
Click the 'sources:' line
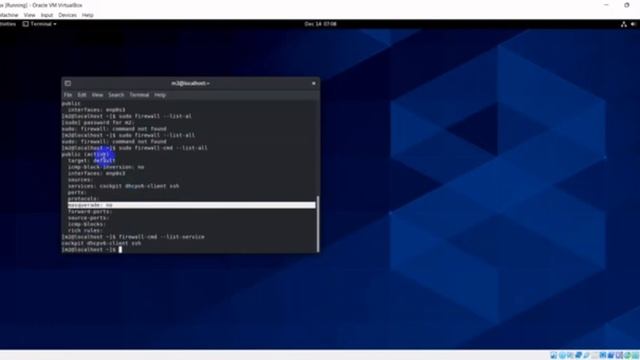point(80,180)
